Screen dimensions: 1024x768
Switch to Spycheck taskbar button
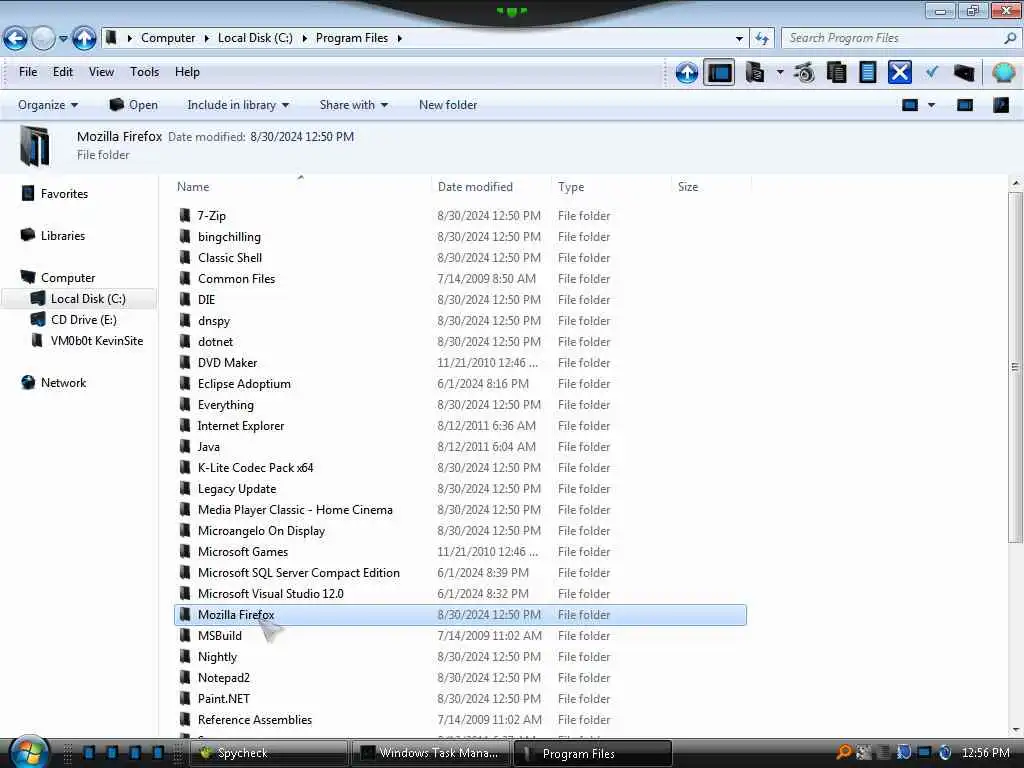(x=268, y=753)
